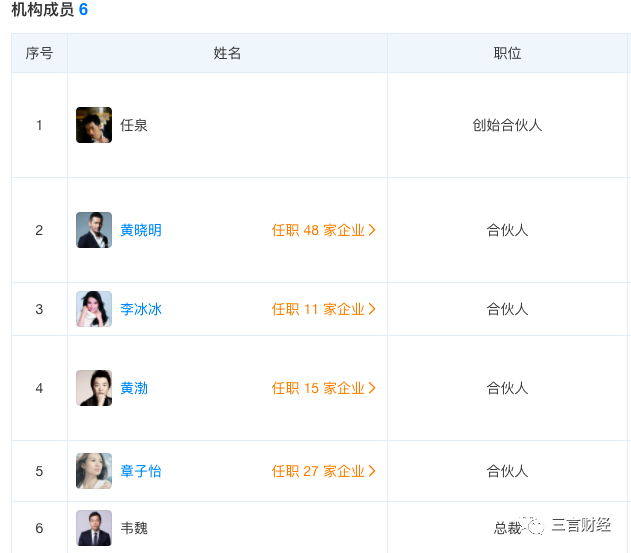Viewport: 631px width, 553px height.
Task: Click 黄渤's avatar photo
Action: tap(94, 388)
